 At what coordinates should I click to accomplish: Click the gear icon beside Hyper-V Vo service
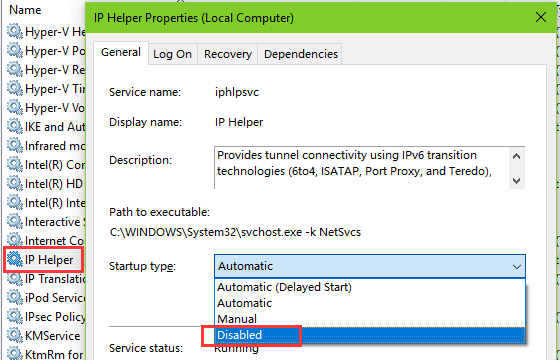(x=15, y=107)
